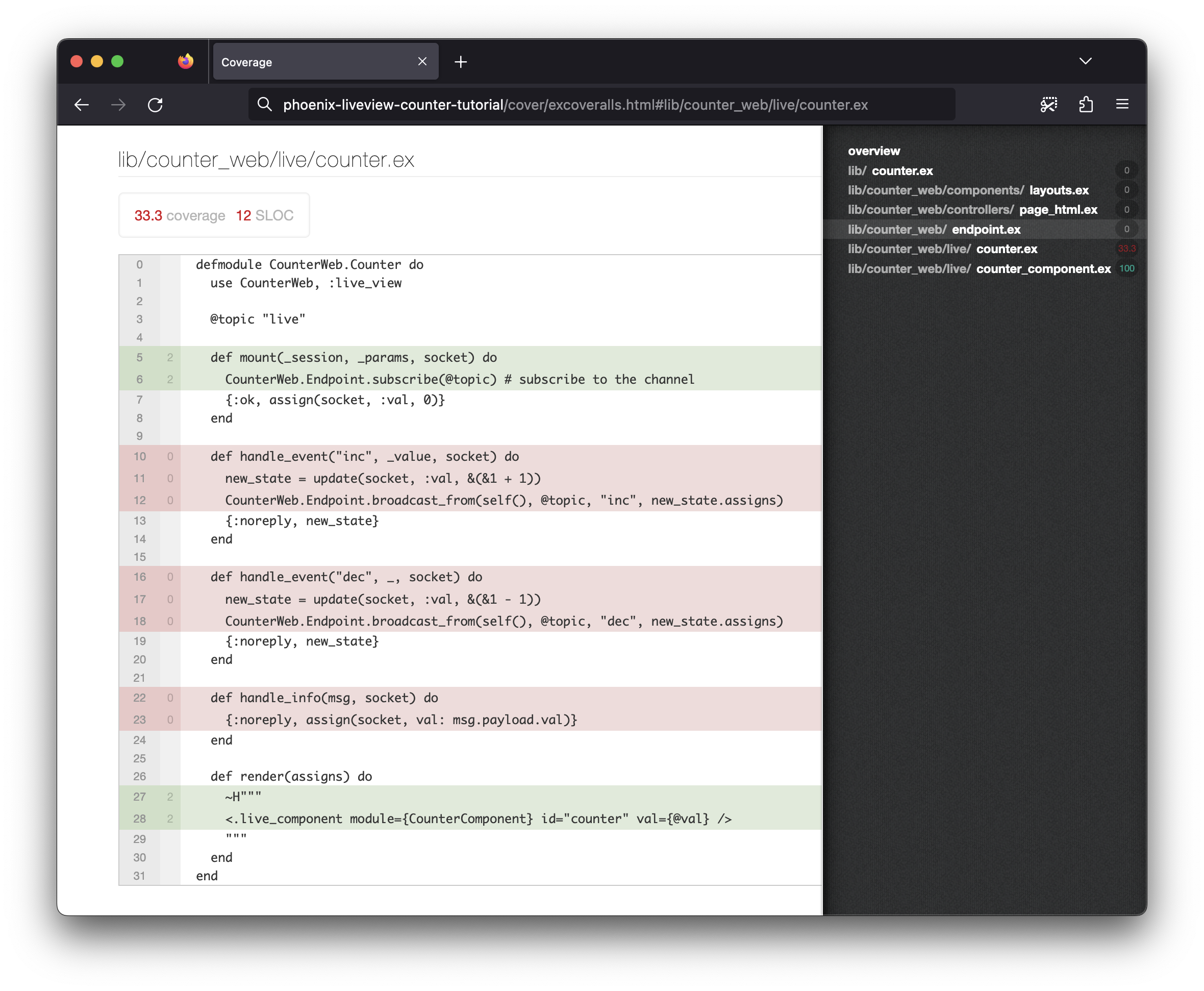Click the 100 coverage badge for counter_component.ex
This screenshot has height=991, width=1204.
pyautogui.click(x=1126, y=268)
